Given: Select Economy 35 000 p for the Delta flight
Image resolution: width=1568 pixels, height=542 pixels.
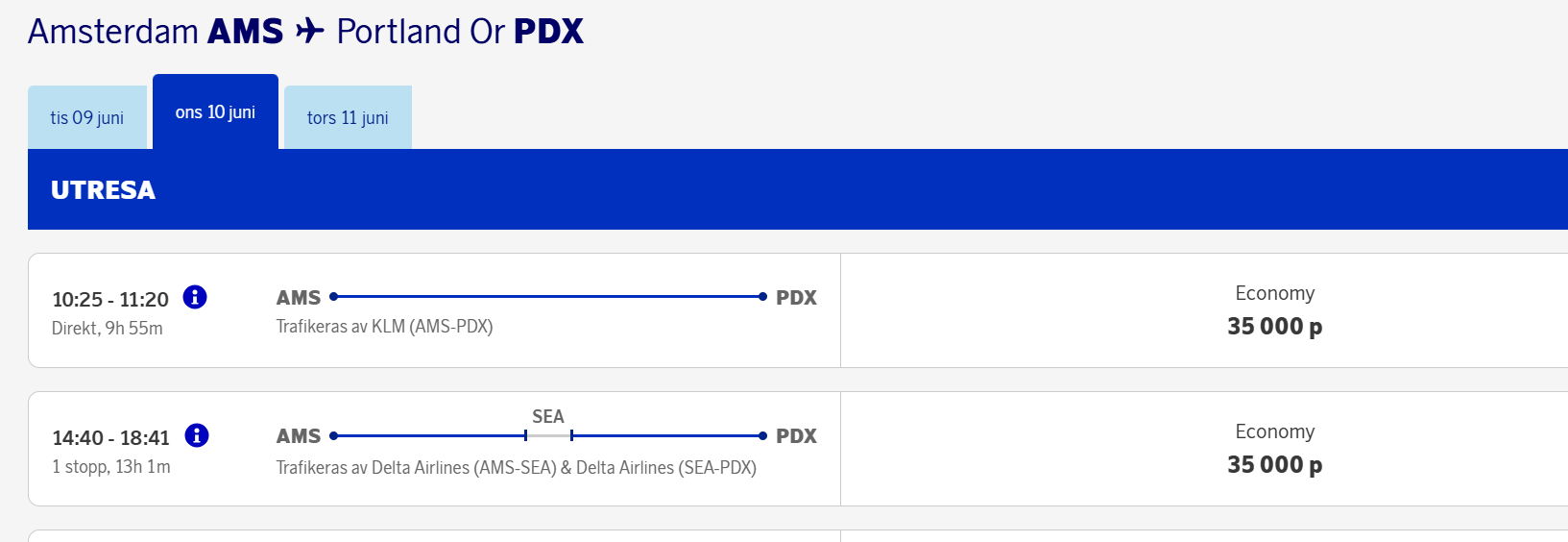Looking at the screenshot, I should (x=1274, y=449).
